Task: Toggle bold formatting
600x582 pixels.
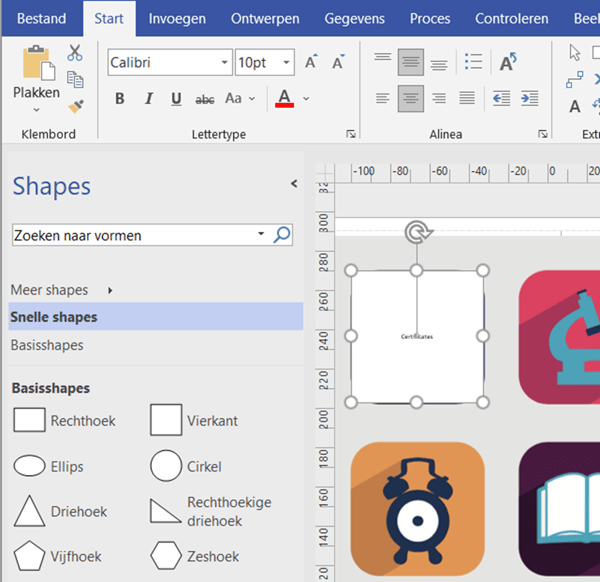Action: tap(120, 98)
